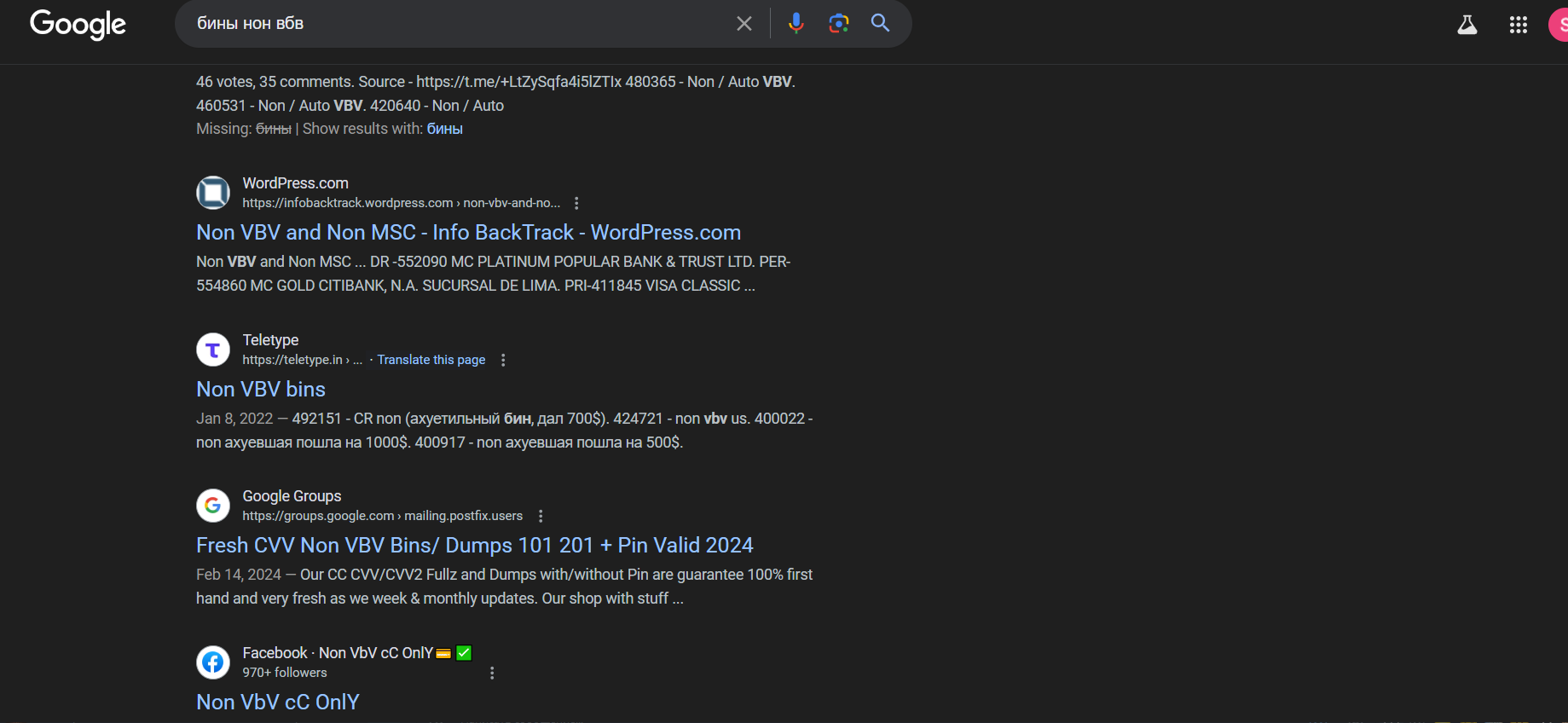Show results with missing word бины
Viewport: 1568px width, 723px height.
[x=444, y=129]
